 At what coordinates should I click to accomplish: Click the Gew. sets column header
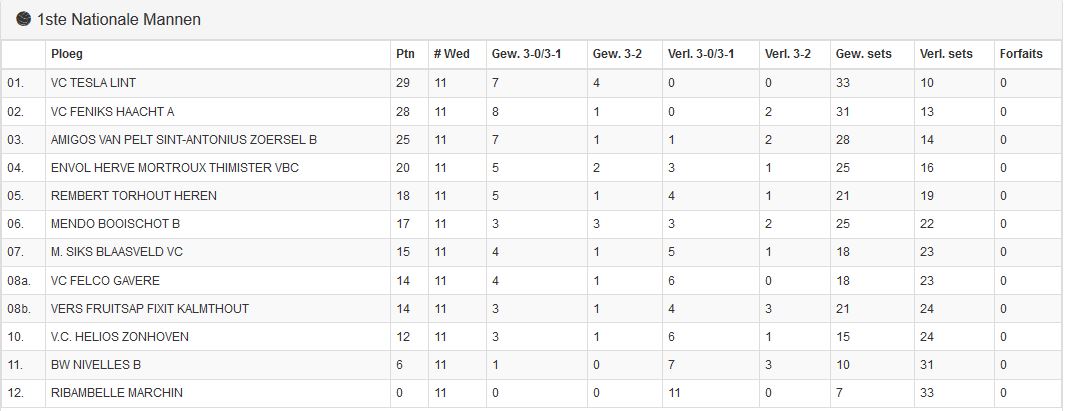[864, 54]
